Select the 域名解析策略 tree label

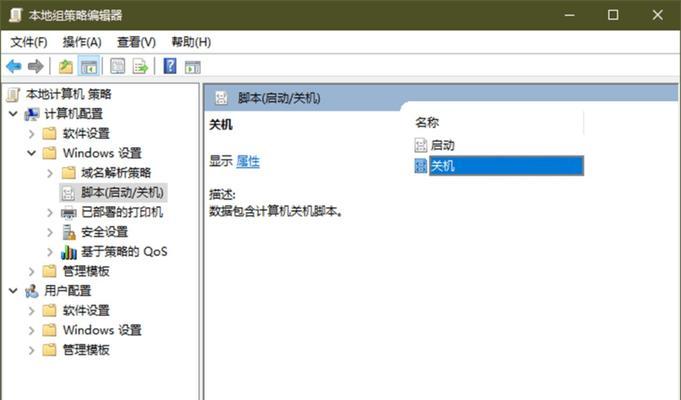[x=116, y=173]
